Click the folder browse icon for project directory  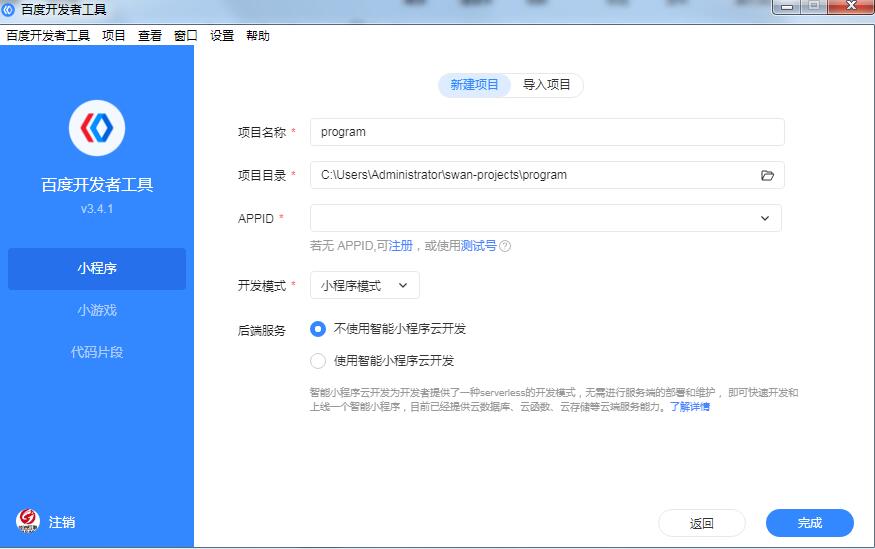[767, 175]
